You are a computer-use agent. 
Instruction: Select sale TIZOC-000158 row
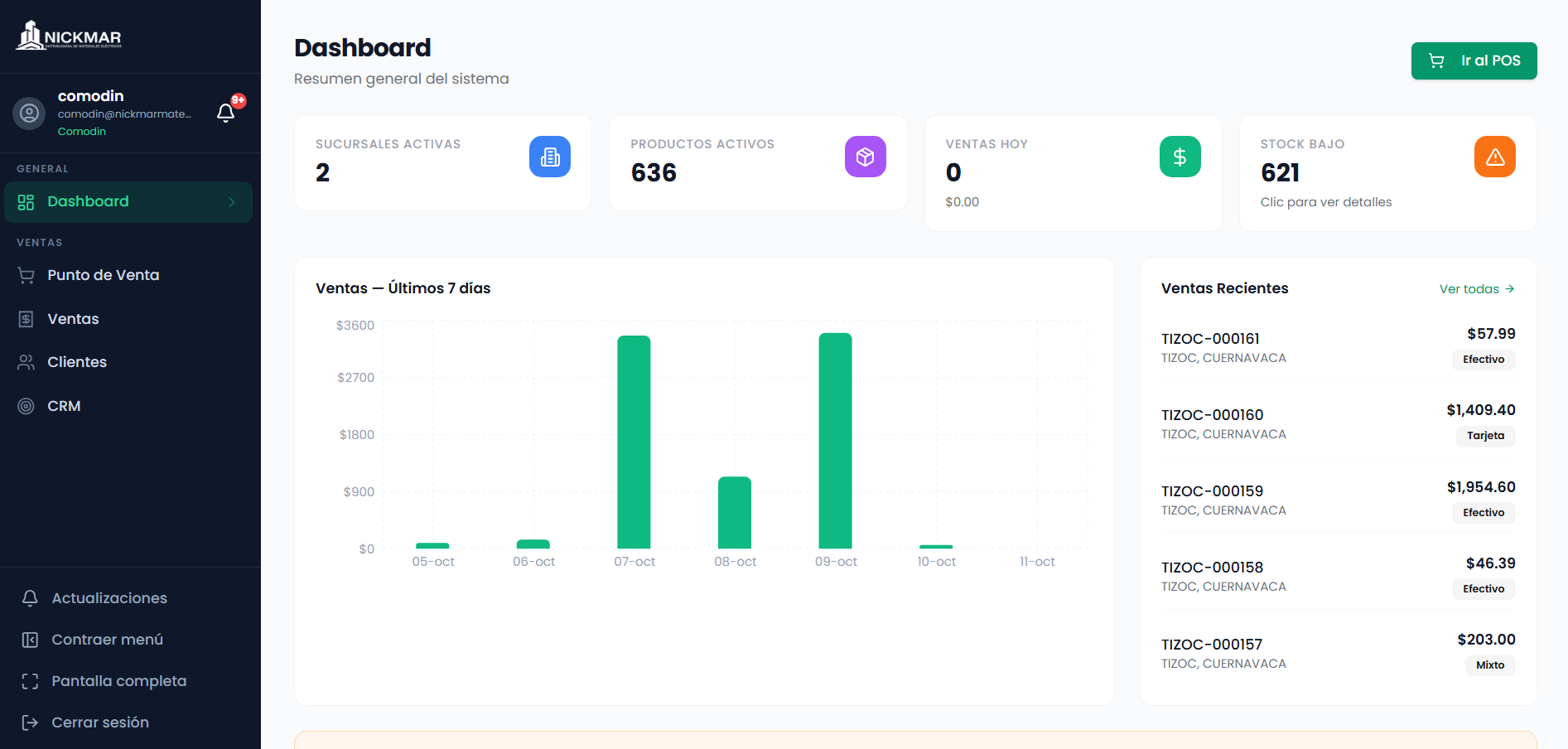pos(1338,576)
